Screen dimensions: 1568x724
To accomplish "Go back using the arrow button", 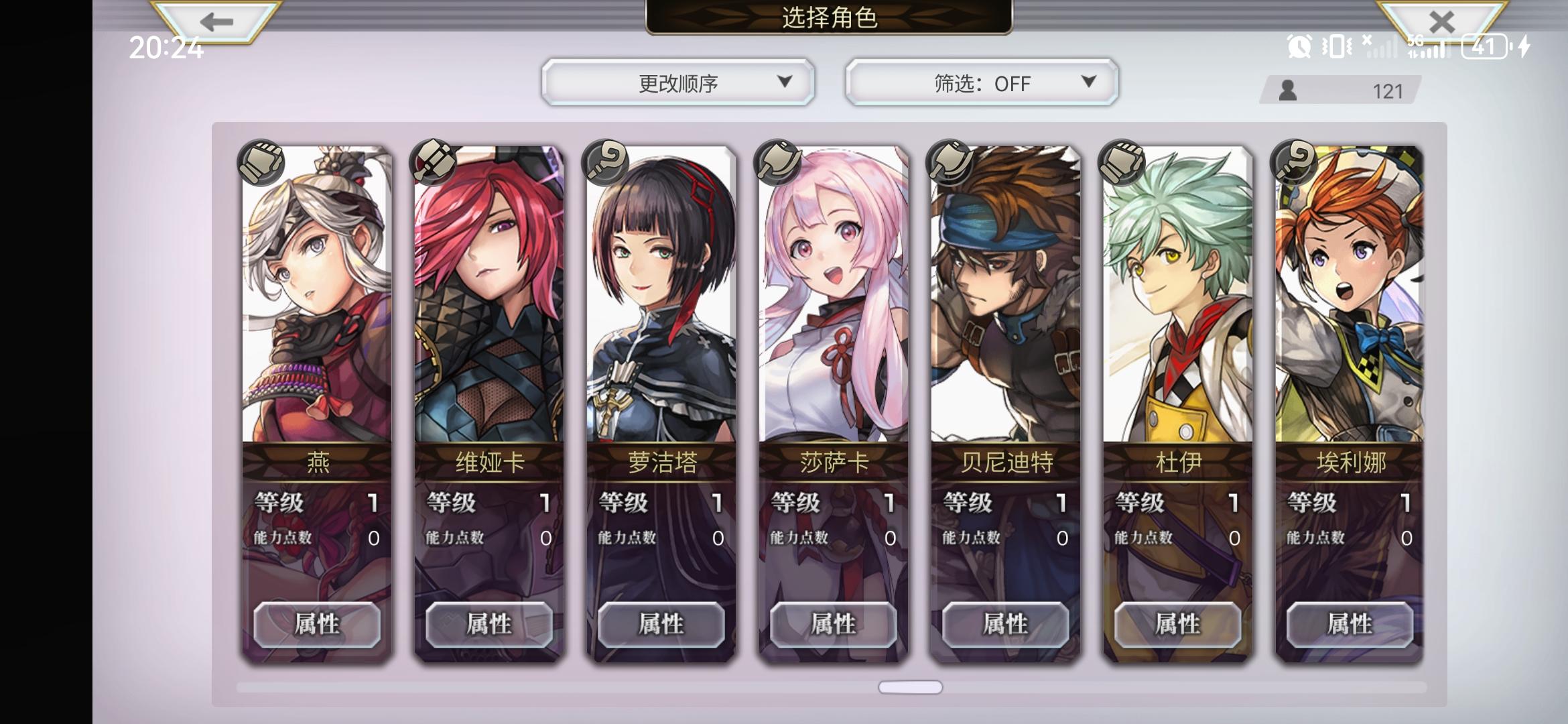I will [x=216, y=21].
